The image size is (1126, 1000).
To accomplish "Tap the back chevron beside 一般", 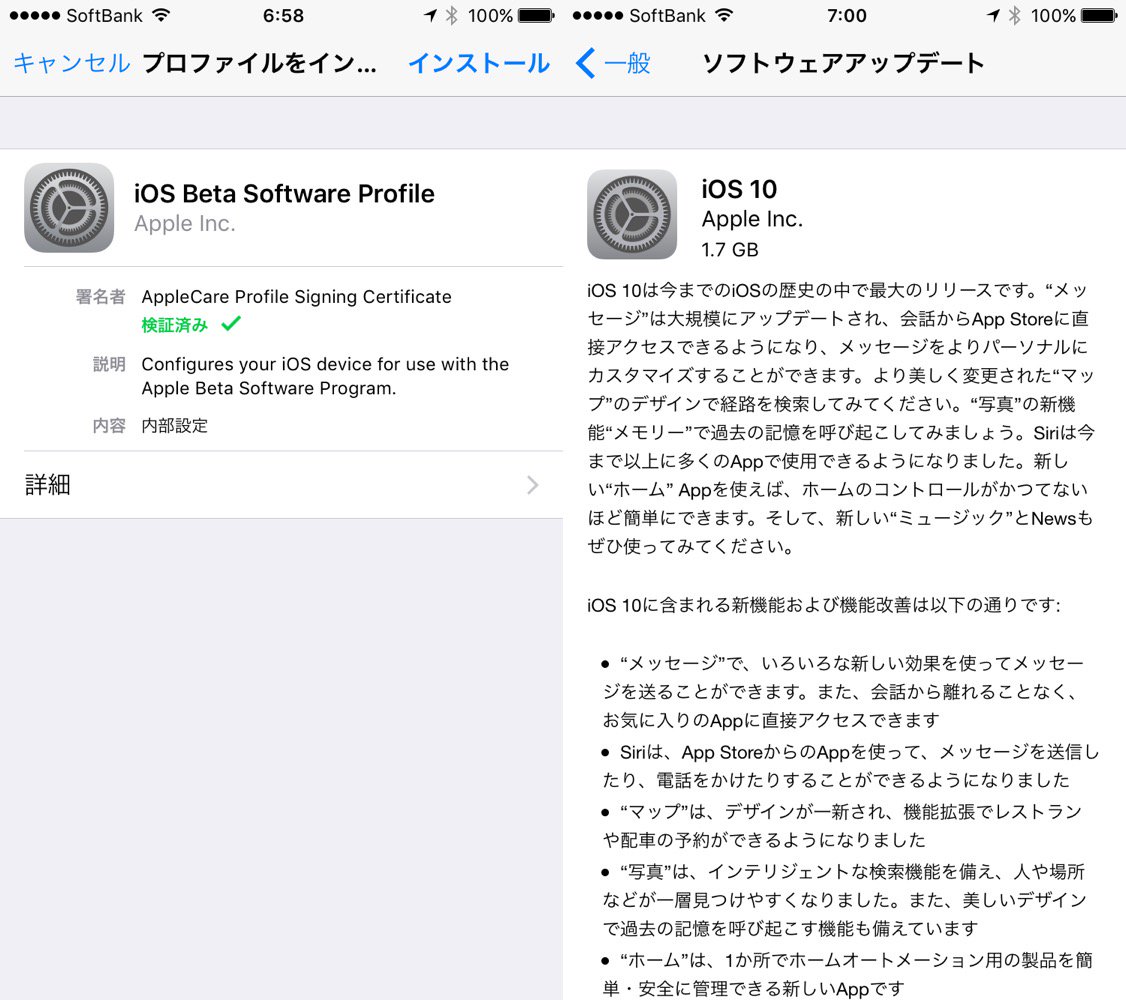I will tap(585, 63).
